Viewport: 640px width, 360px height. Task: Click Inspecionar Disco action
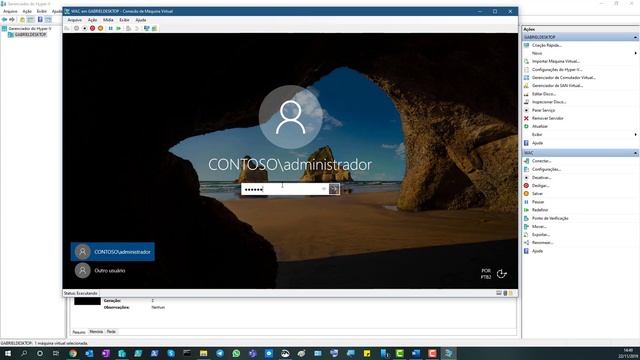click(549, 102)
